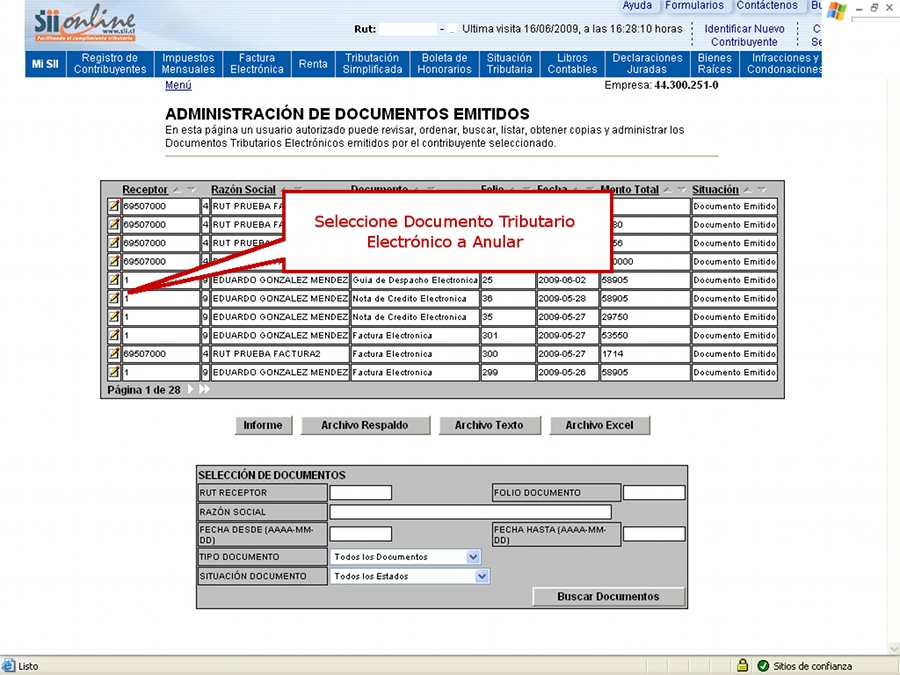Focus the Fecha Desde input field

(360, 534)
